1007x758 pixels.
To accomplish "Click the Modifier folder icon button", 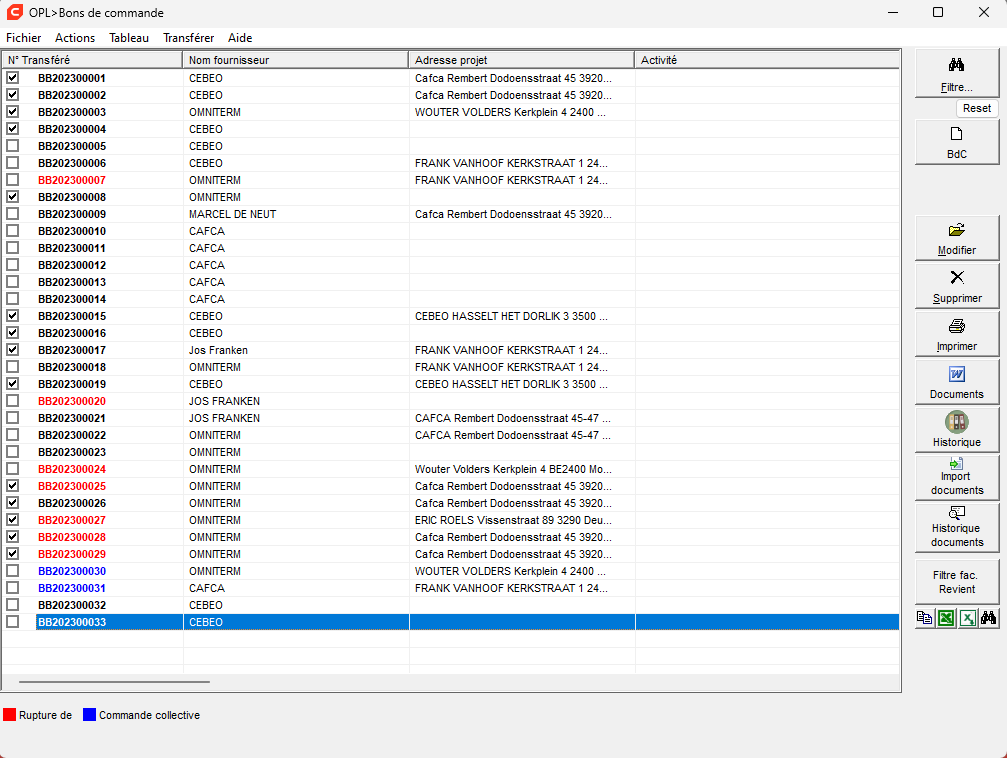I will pos(956,238).
